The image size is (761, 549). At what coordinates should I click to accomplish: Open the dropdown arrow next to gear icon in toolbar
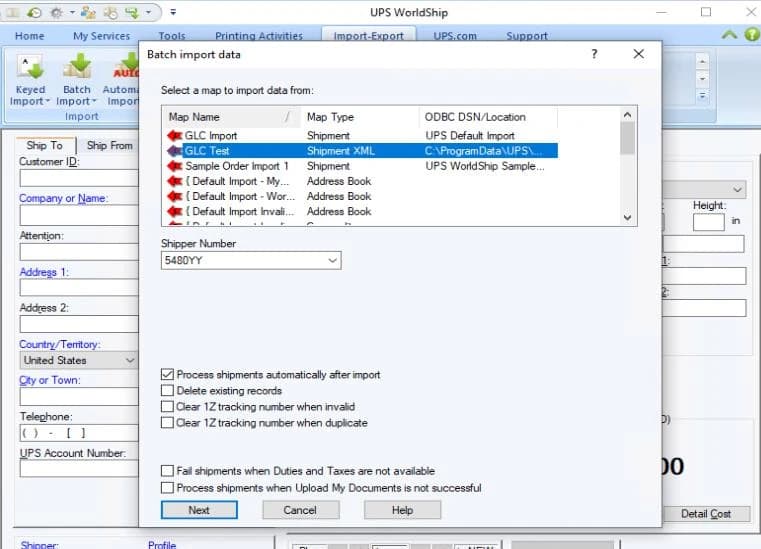(x=72, y=12)
